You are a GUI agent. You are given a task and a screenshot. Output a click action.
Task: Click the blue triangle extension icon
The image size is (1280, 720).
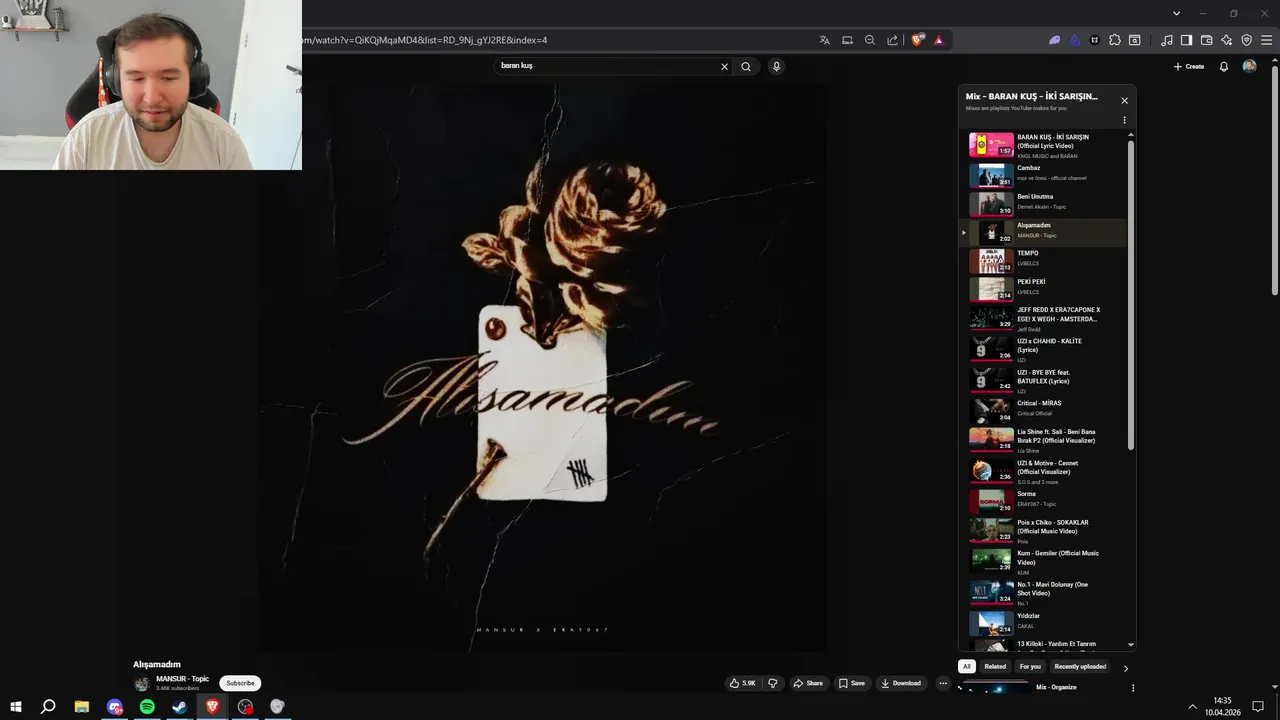click(1075, 40)
